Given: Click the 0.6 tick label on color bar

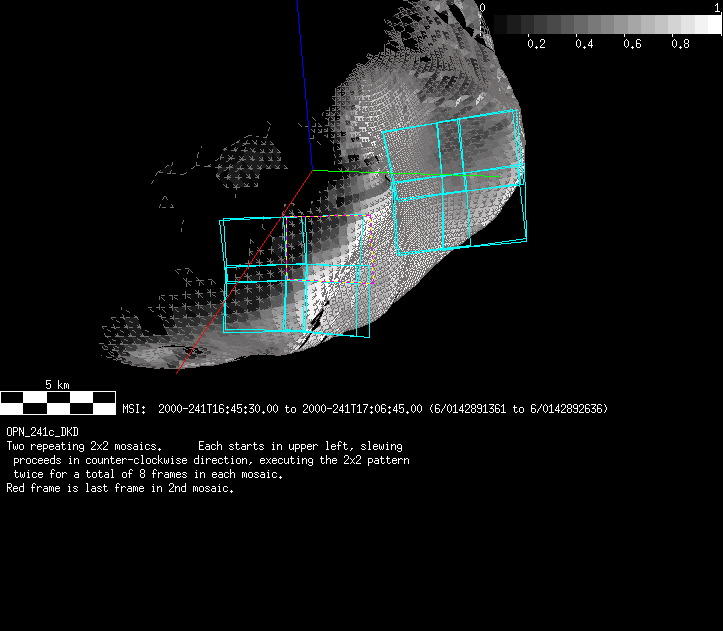Looking at the screenshot, I should [632, 45].
